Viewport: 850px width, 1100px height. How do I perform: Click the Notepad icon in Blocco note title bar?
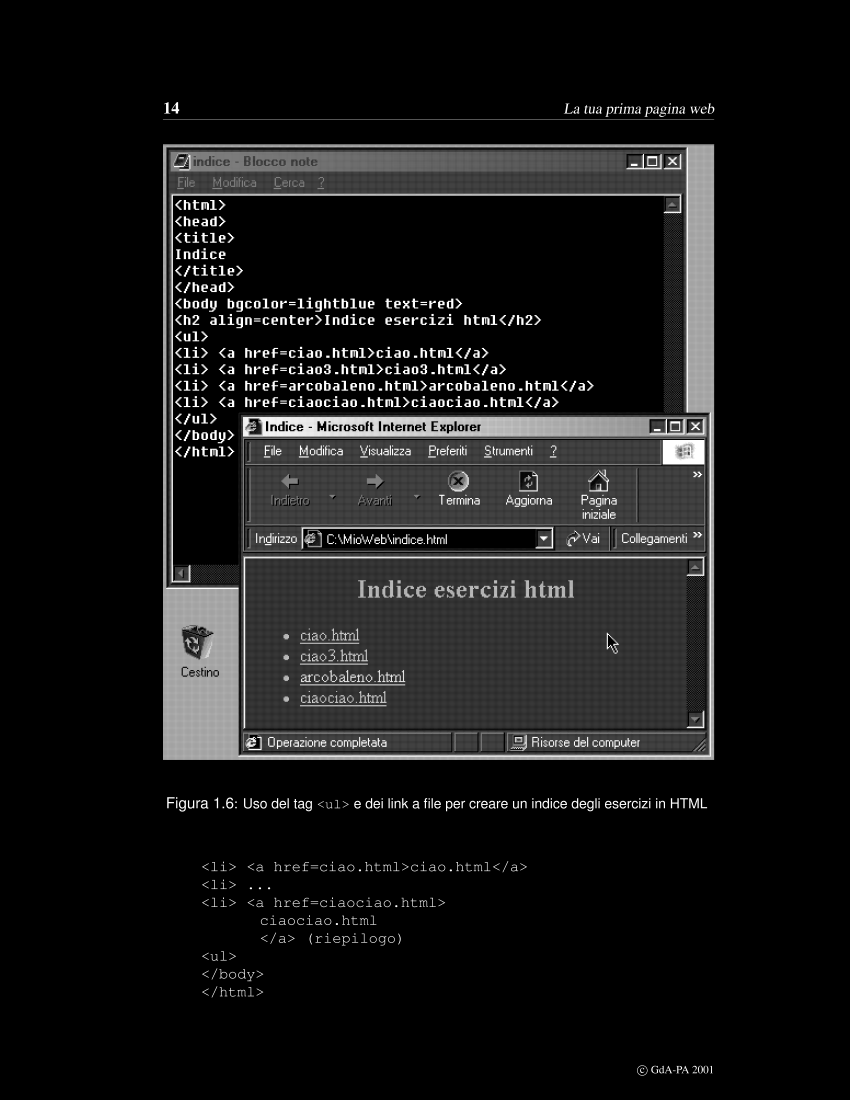pyautogui.click(x=181, y=161)
